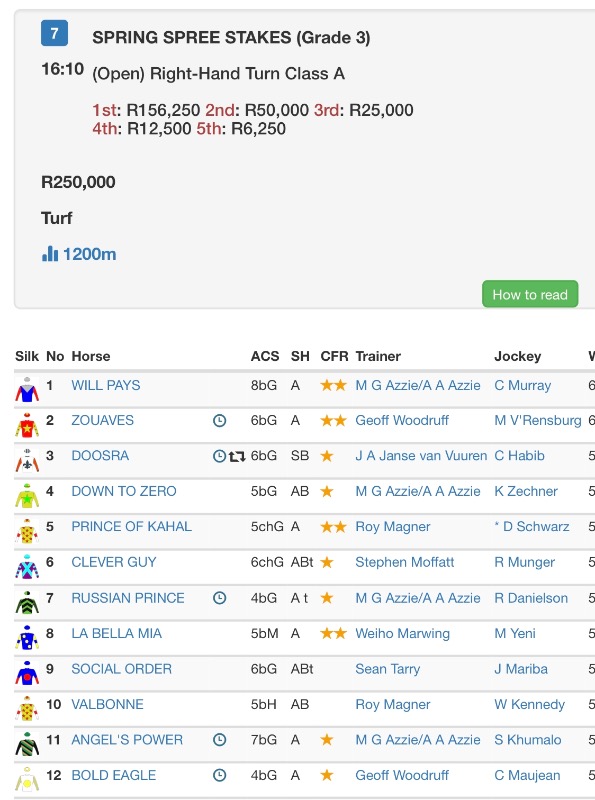Open the 1200m distance link
The width and height of the screenshot is (595, 800).
[x=89, y=254]
